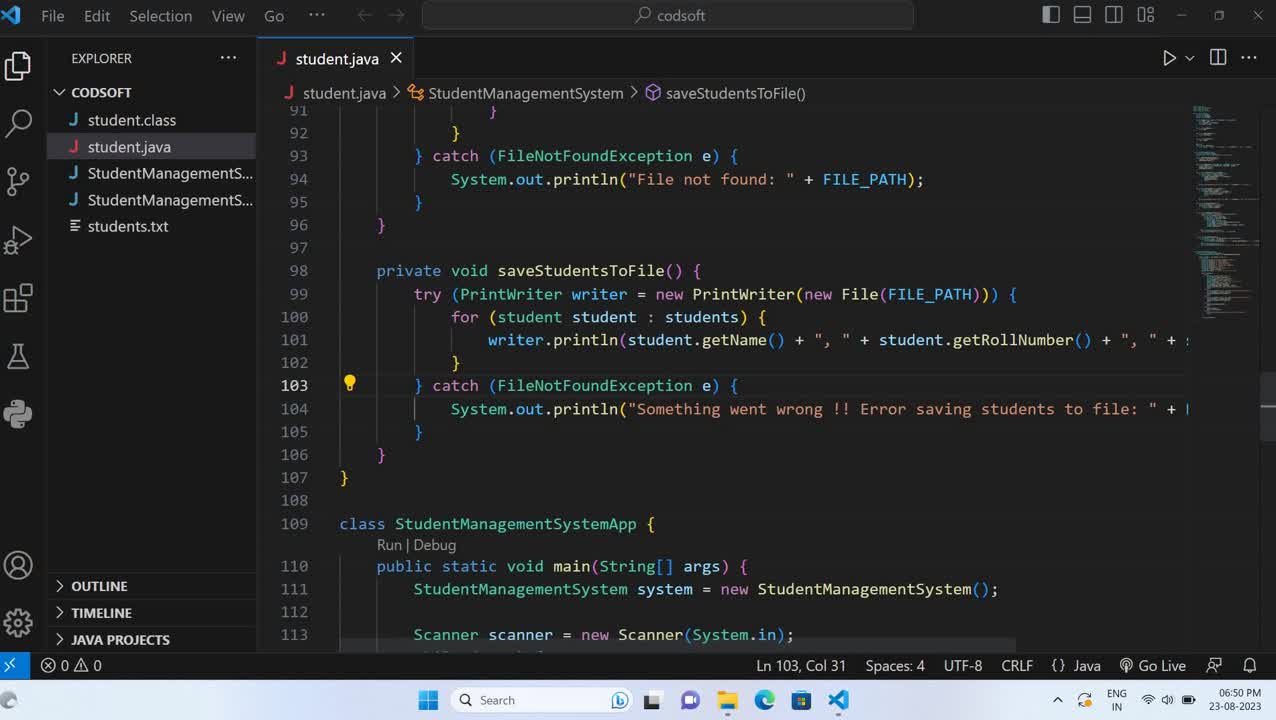The width and height of the screenshot is (1276, 720).
Task: Open the Python sidebar icon
Action: [x=18, y=414]
